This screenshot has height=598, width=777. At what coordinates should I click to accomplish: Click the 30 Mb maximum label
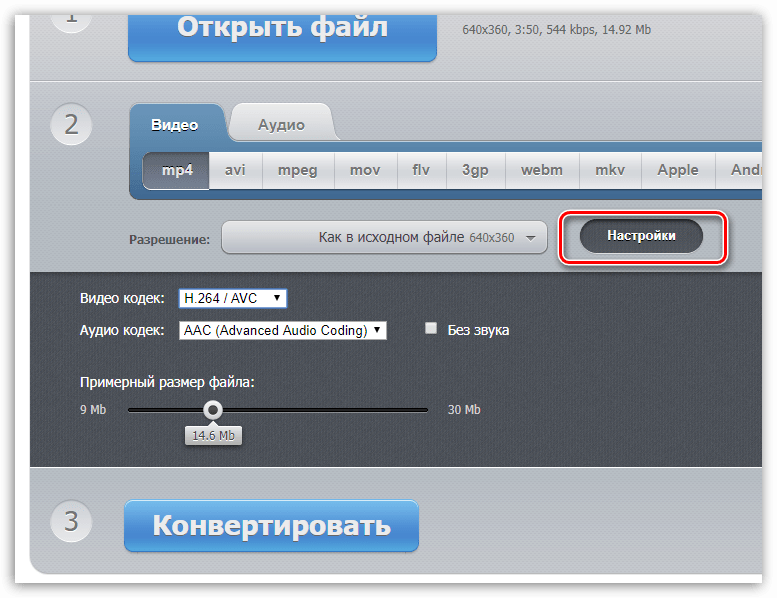click(x=464, y=410)
